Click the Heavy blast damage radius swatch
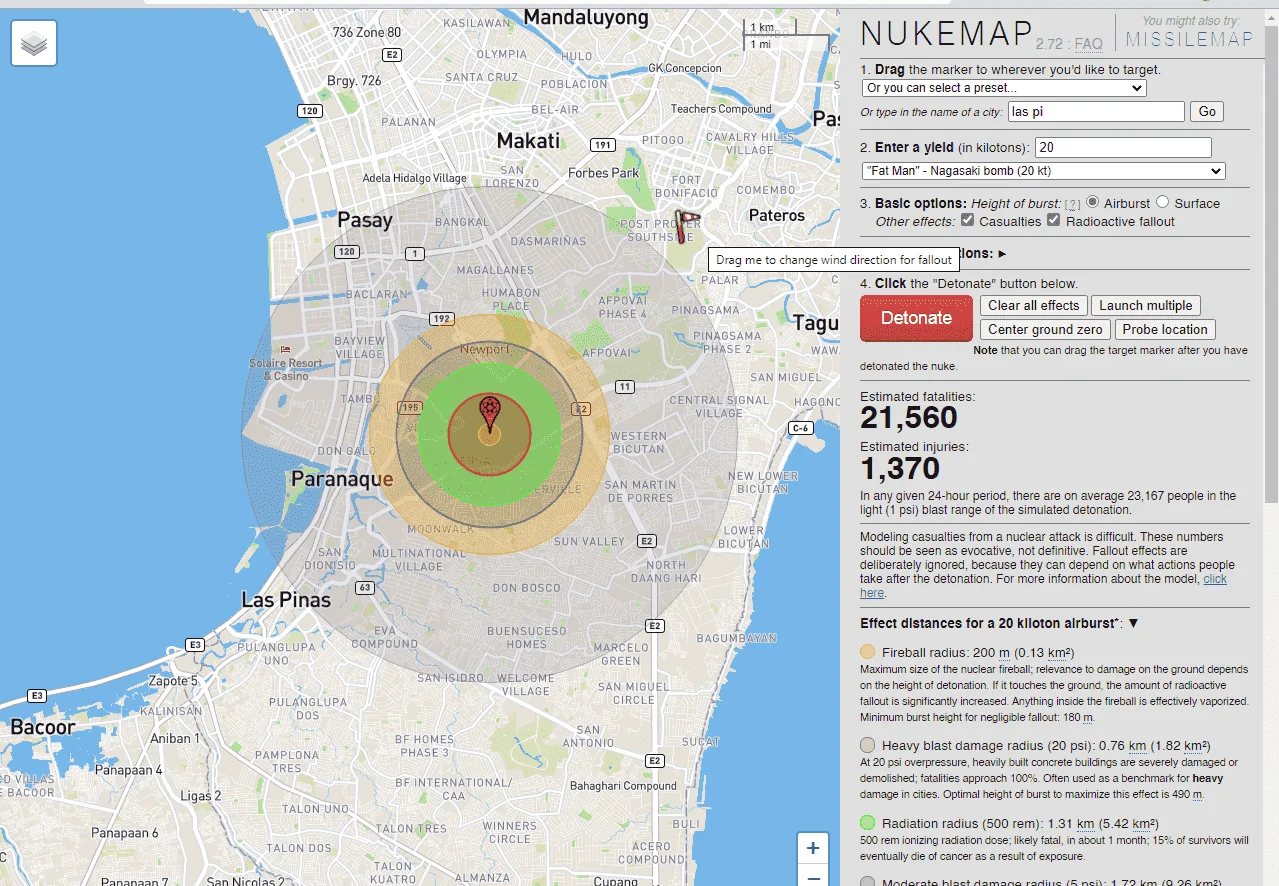Viewport: 1279px width, 886px height. (868, 745)
